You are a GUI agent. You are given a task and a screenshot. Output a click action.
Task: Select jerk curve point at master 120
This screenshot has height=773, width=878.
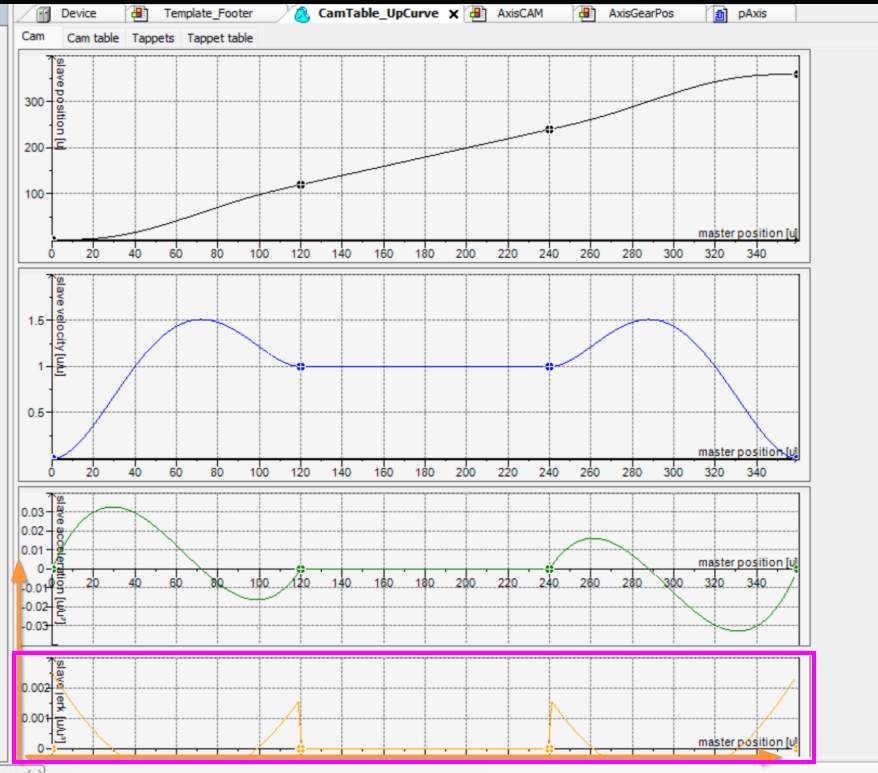point(301,749)
